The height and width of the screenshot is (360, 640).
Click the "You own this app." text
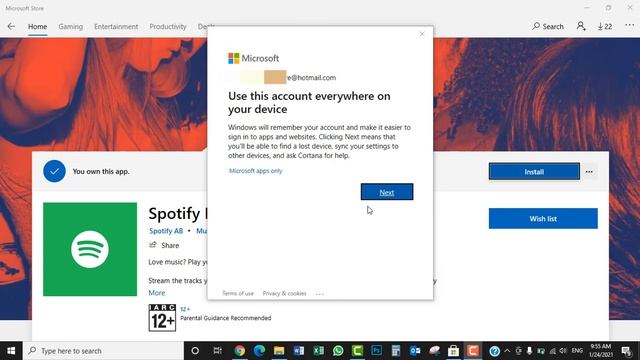pos(101,171)
